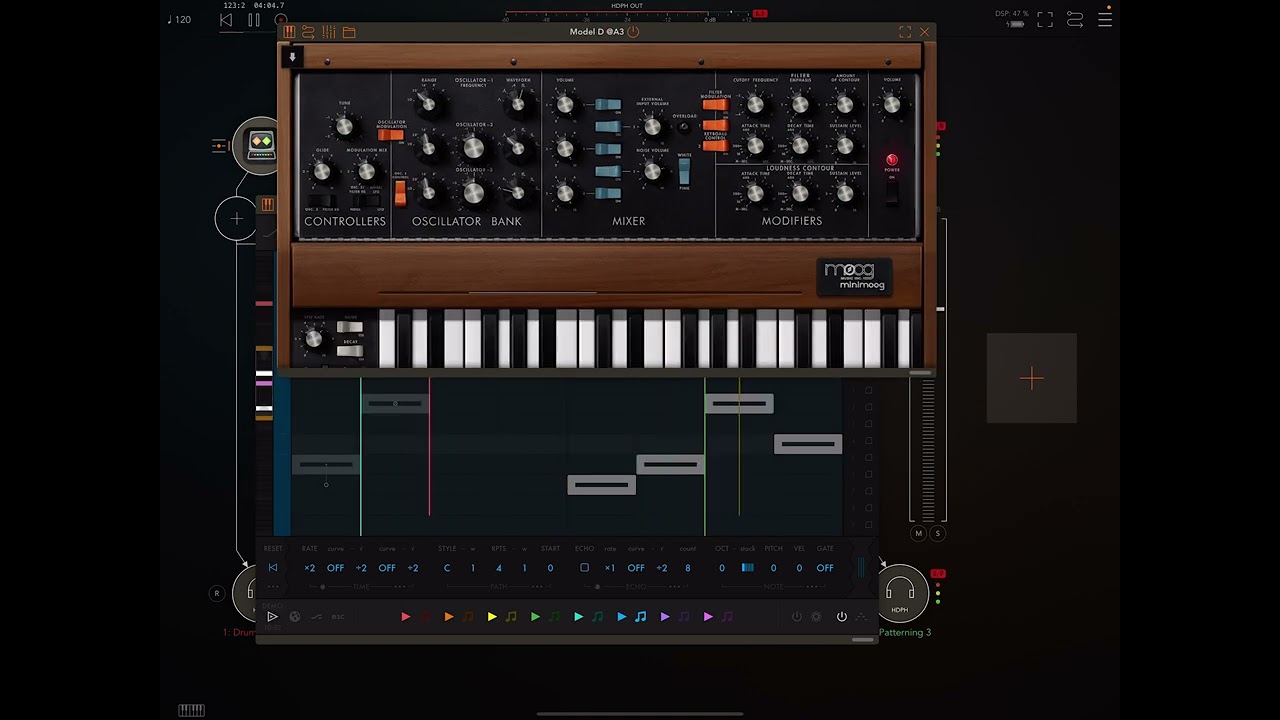Click the Noise Volume knob
1280x720 pixels.
(x=652, y=172)
